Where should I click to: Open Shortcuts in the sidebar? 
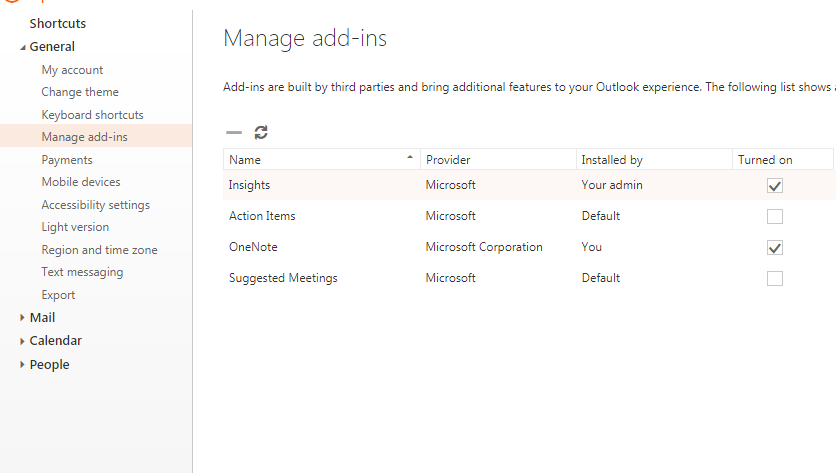[58, 23]
